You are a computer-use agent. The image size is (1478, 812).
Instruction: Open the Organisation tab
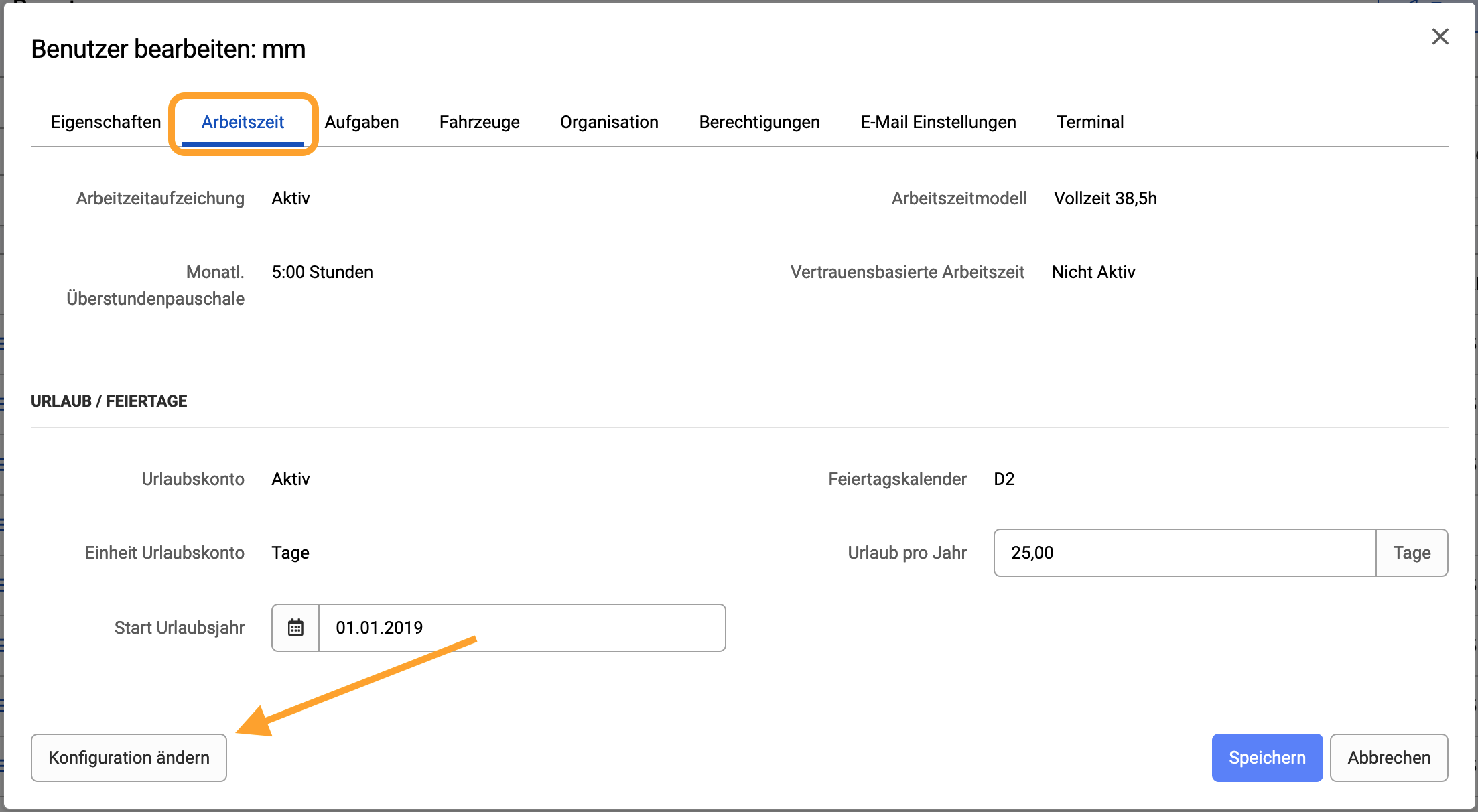(x=609, y=122)
